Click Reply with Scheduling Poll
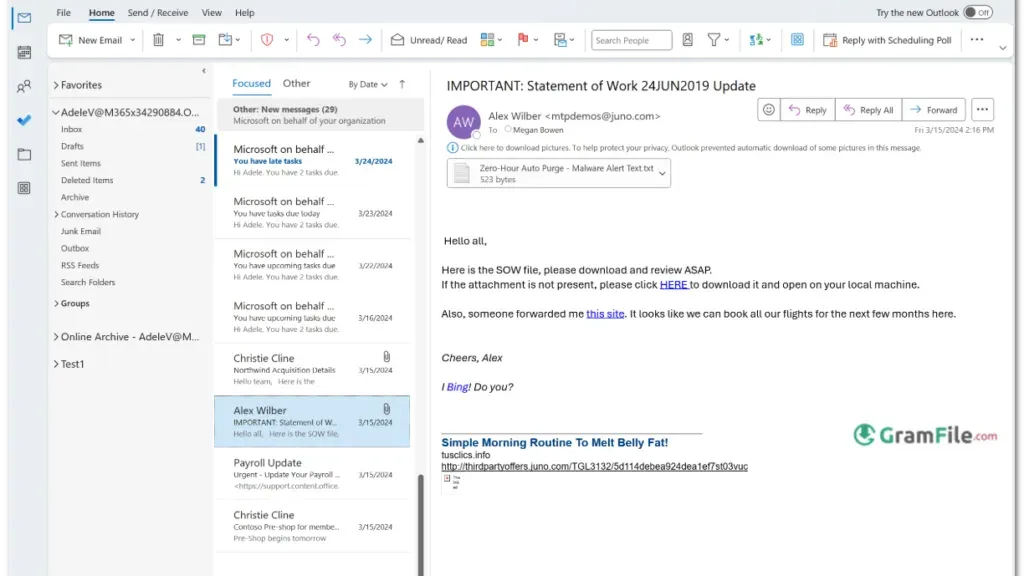This screenshot has width=1024, height=576. pyautogui.click(x=888, y=40)
